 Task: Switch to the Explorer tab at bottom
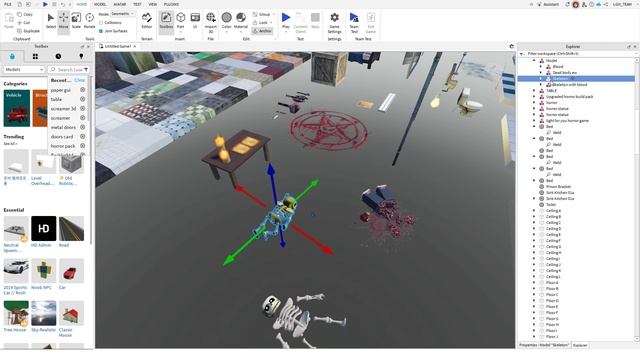point(580,345)
